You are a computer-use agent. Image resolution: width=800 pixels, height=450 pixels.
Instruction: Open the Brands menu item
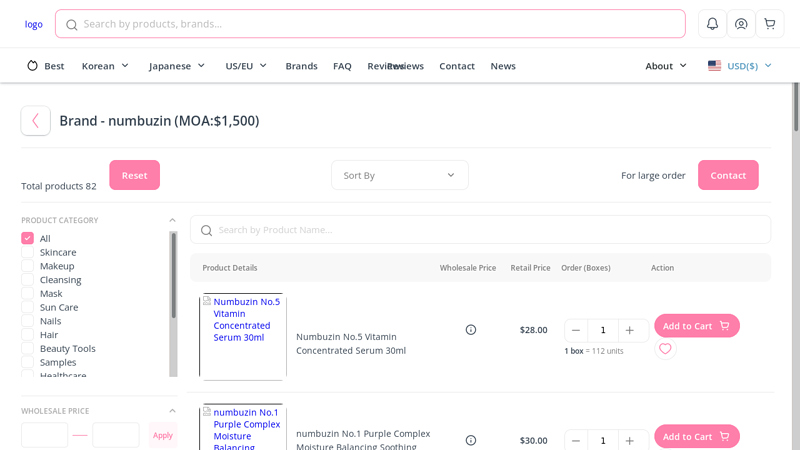click(x=302, y=66)
